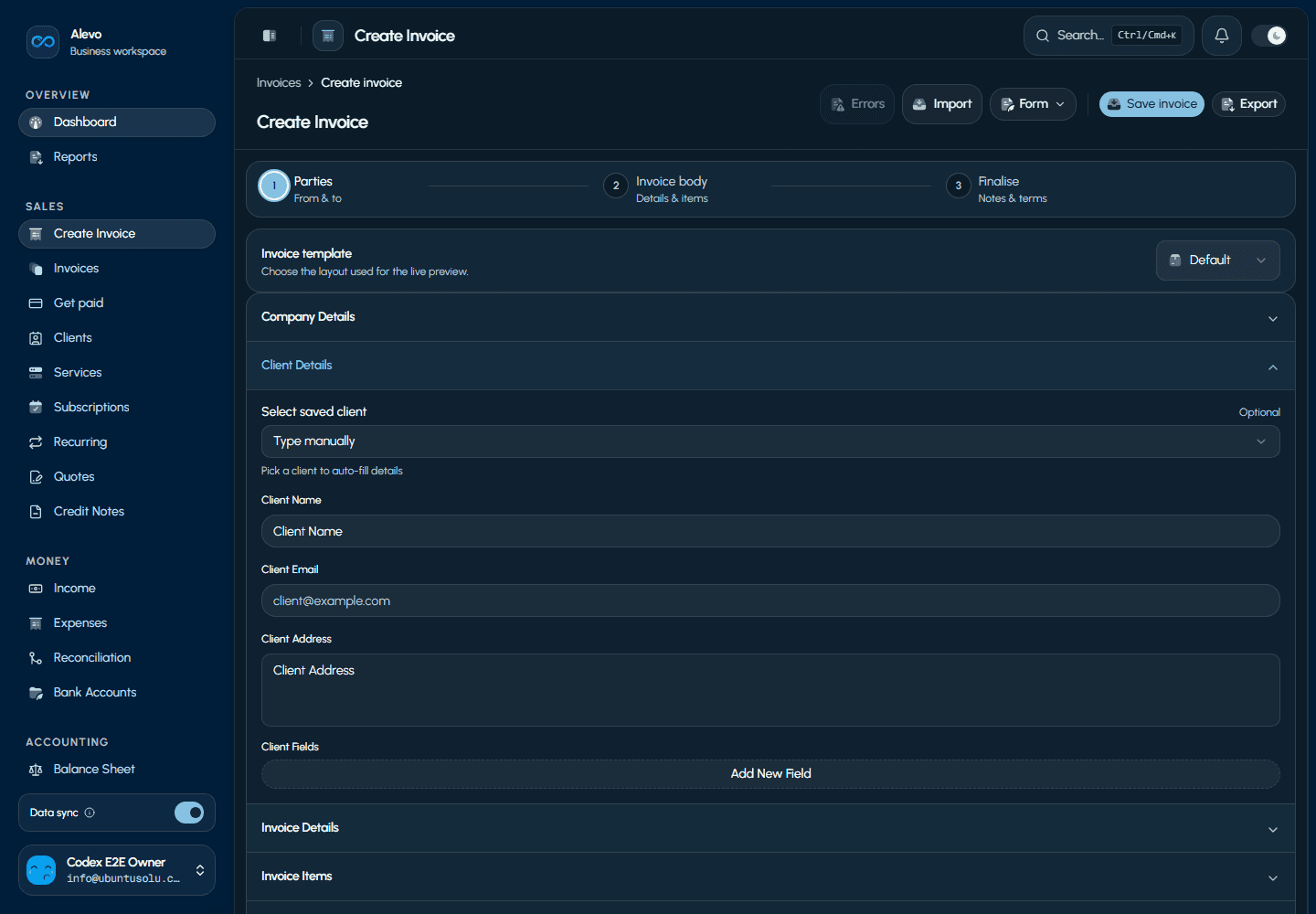Image resolution: width=1316 pixels, height=914 pixels.
Task: Click the Reconciliation sidebar icon
Action: click(36, 658)
